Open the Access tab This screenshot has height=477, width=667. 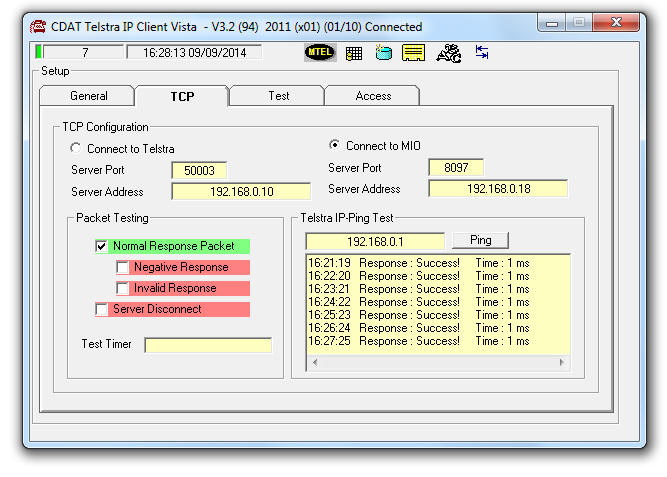372,96
